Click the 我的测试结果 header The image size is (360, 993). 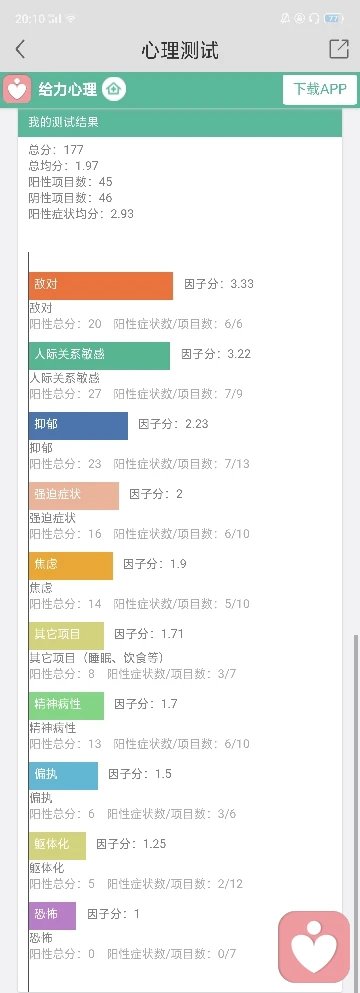click(x=180, y=122)
